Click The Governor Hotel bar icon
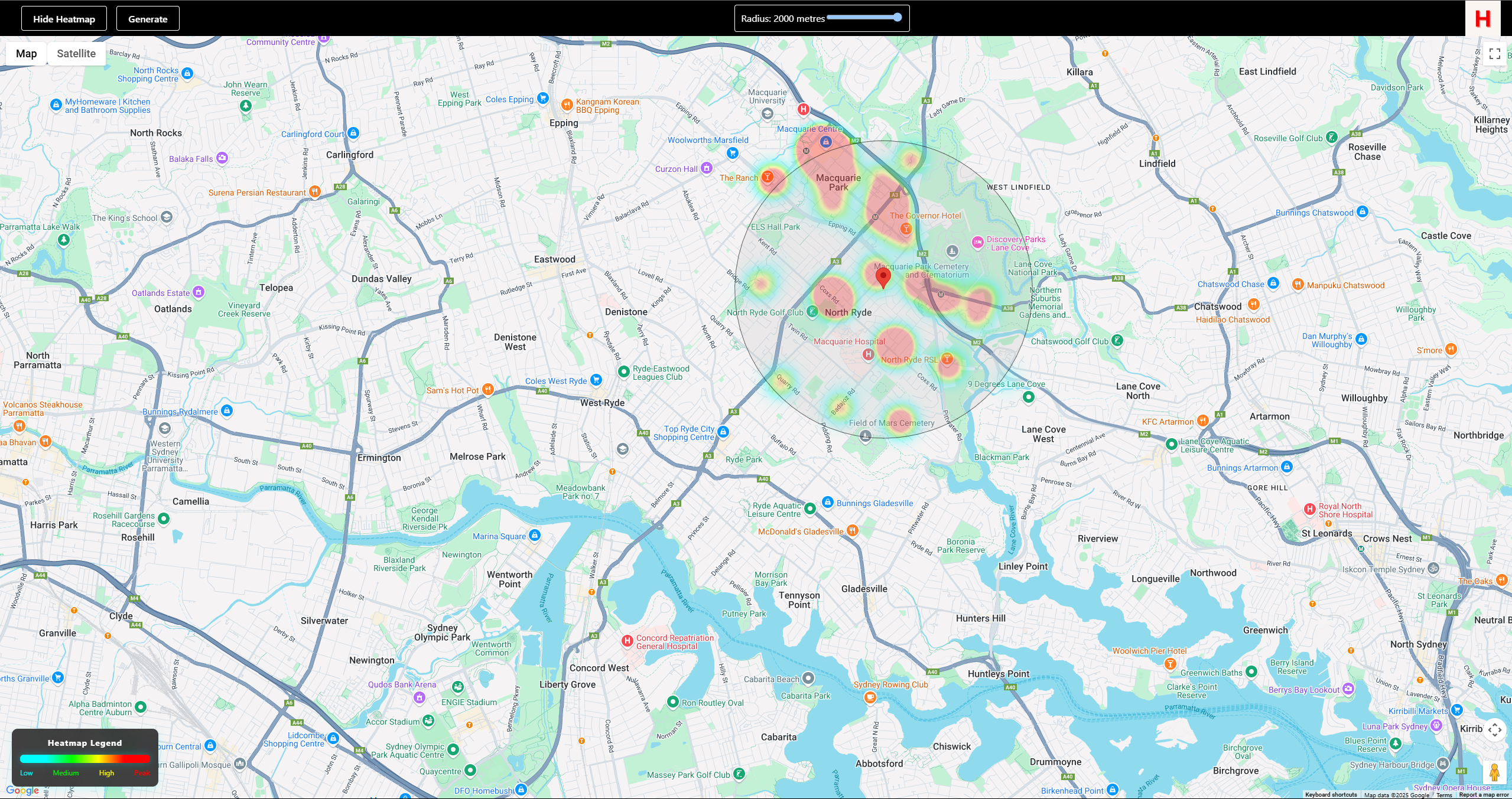This screenshot has height=799, width=1512. click(906, 229)
